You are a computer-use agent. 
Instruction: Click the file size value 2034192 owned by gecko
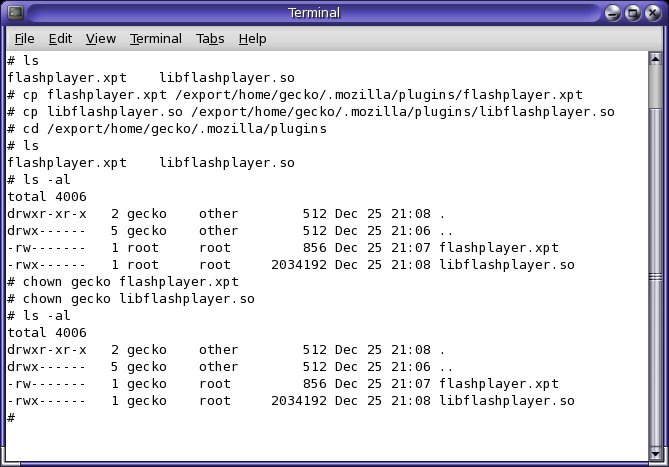299,401
